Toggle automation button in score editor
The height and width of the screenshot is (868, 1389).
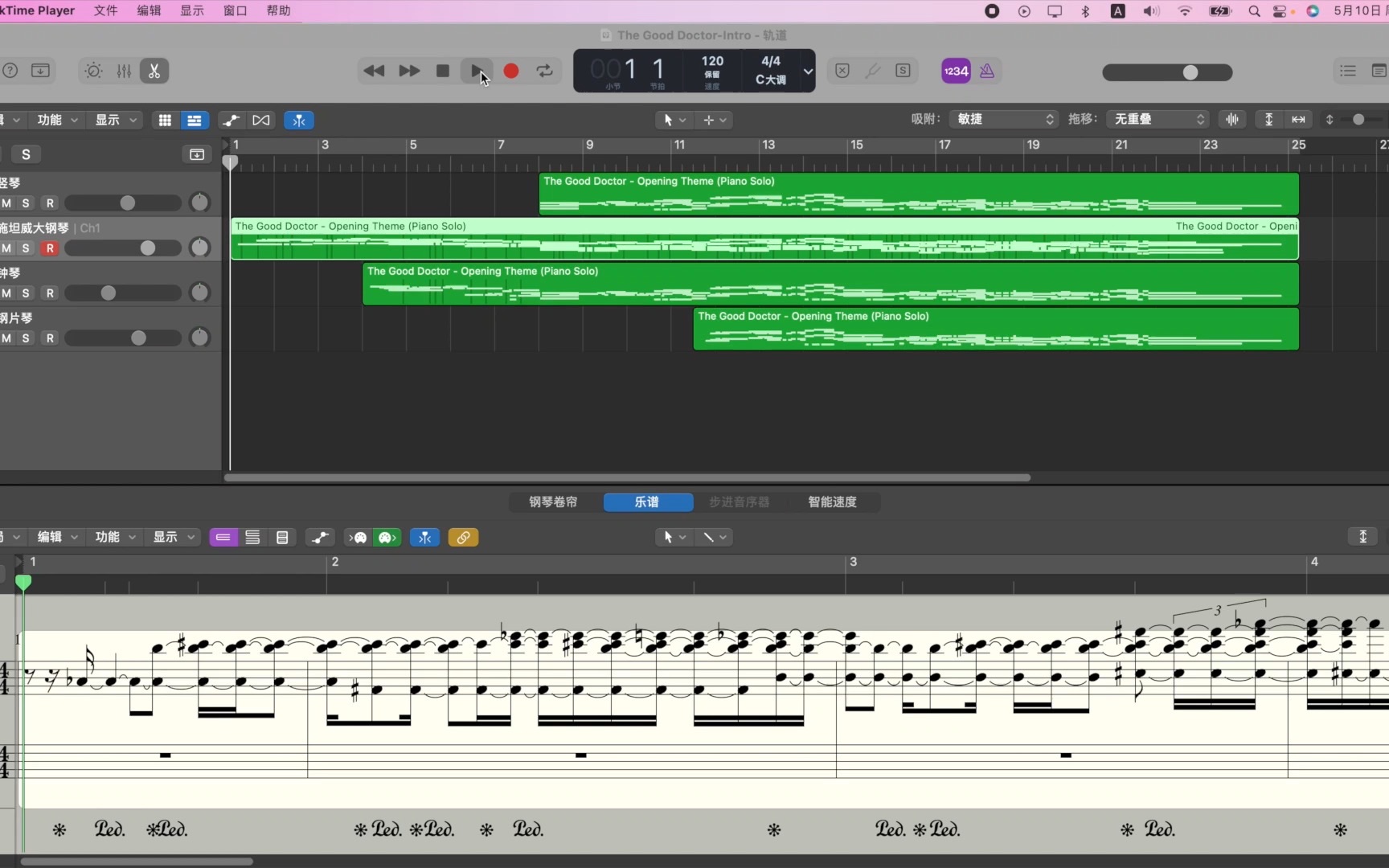coord(320,537)
